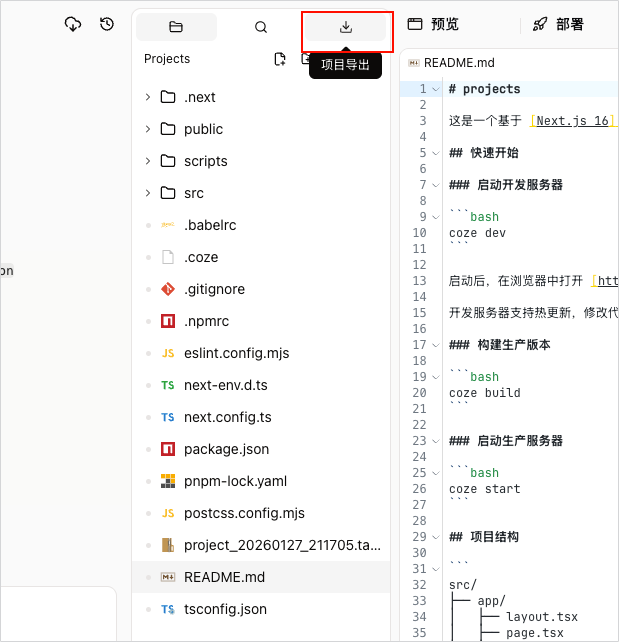
Task: Open postcss.config.mjs file
Action: tap(261, 513)
